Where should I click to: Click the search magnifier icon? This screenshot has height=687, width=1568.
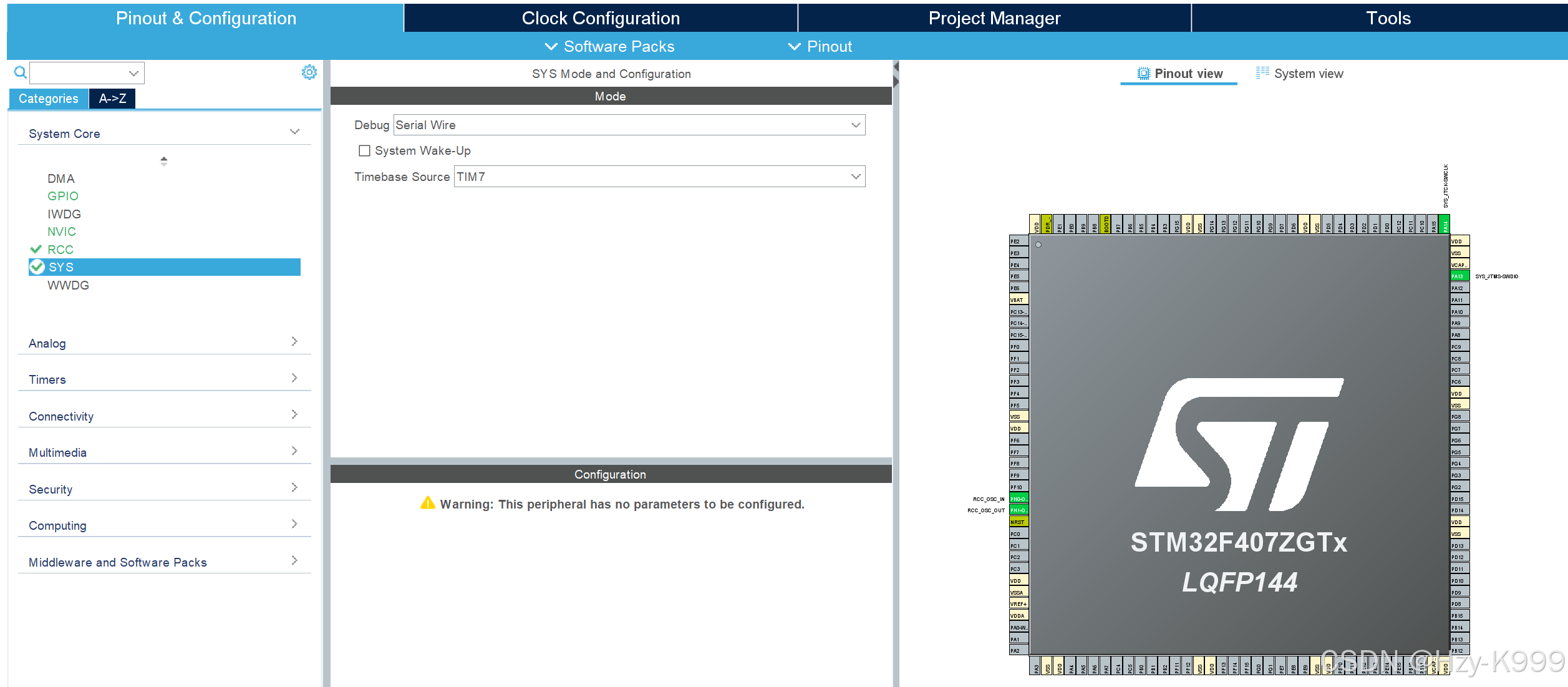coord(19,72)
